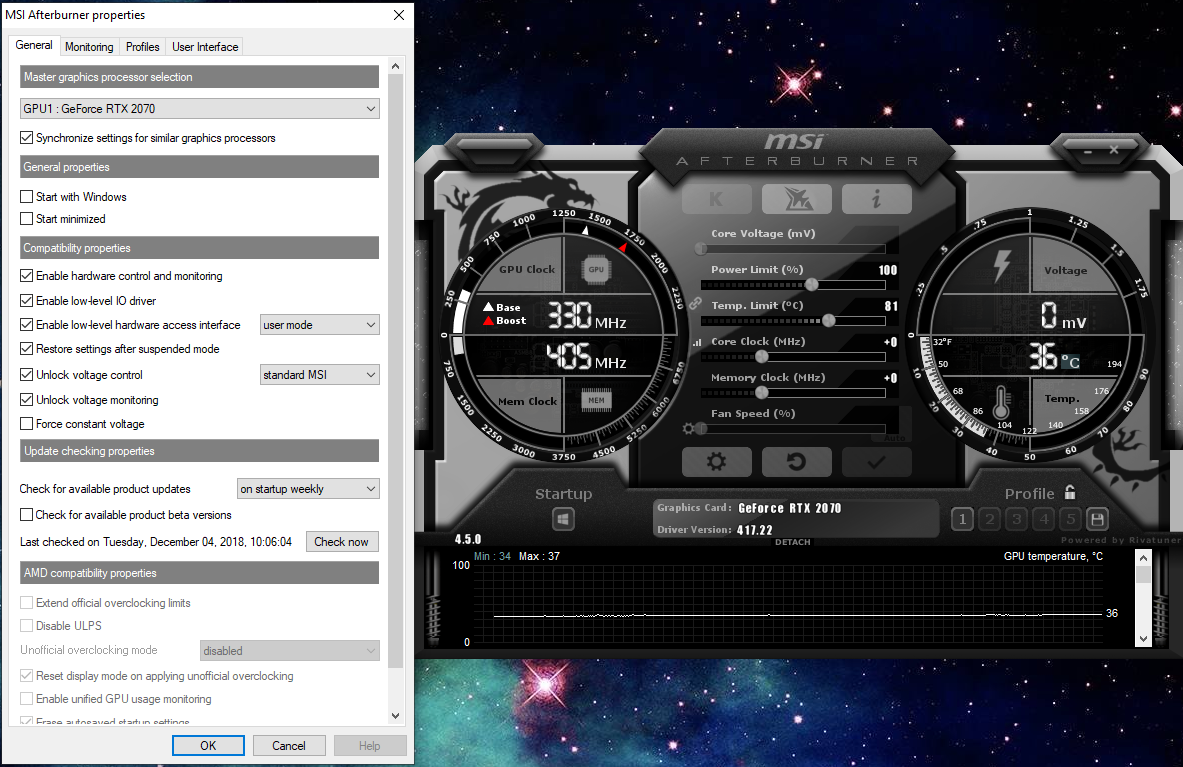Switch to the Profiles tab
Image resolution: width=1183 pixels, height=767 pixels.
[143, 47]
